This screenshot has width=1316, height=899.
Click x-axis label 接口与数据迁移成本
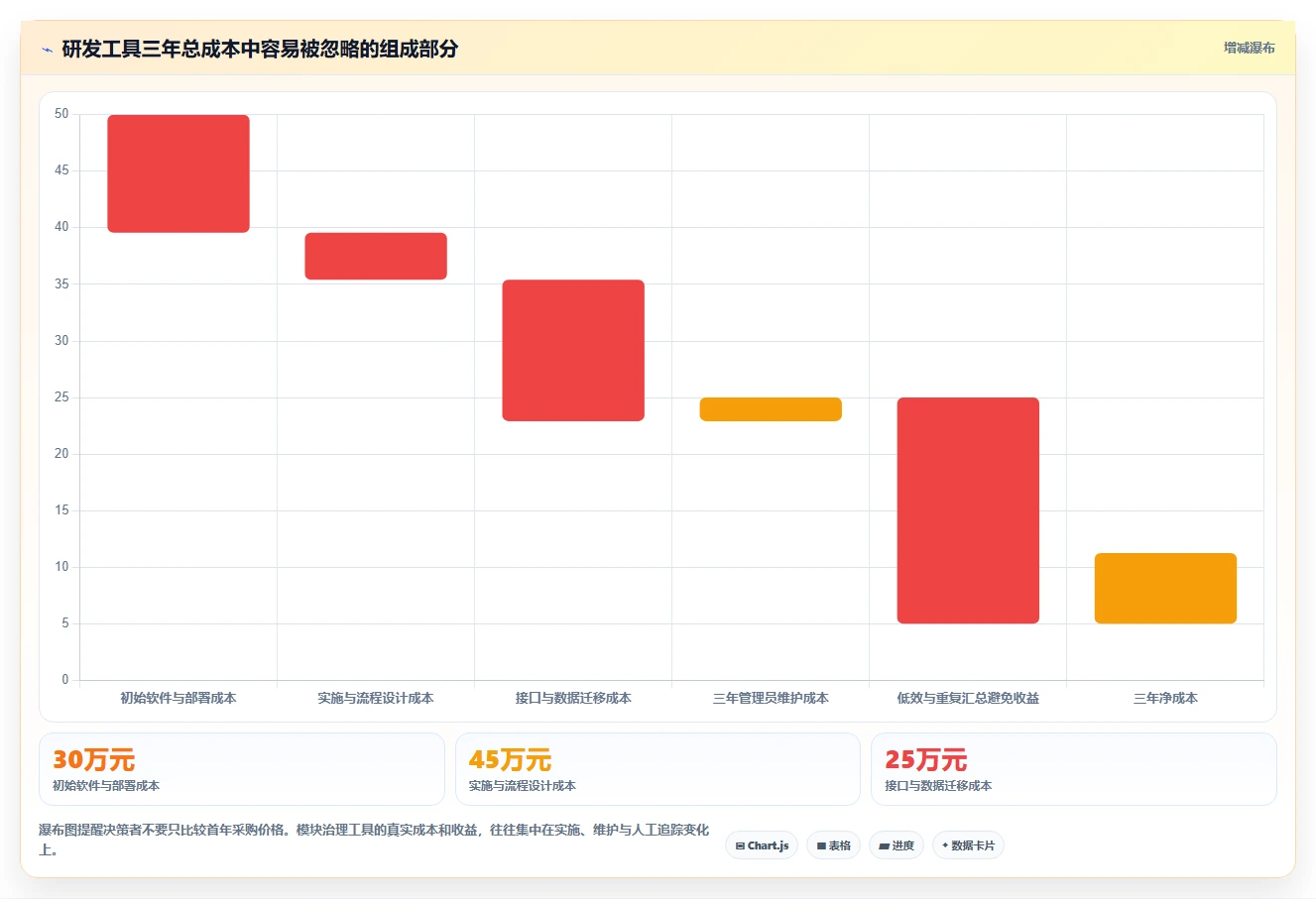[573, 698]
